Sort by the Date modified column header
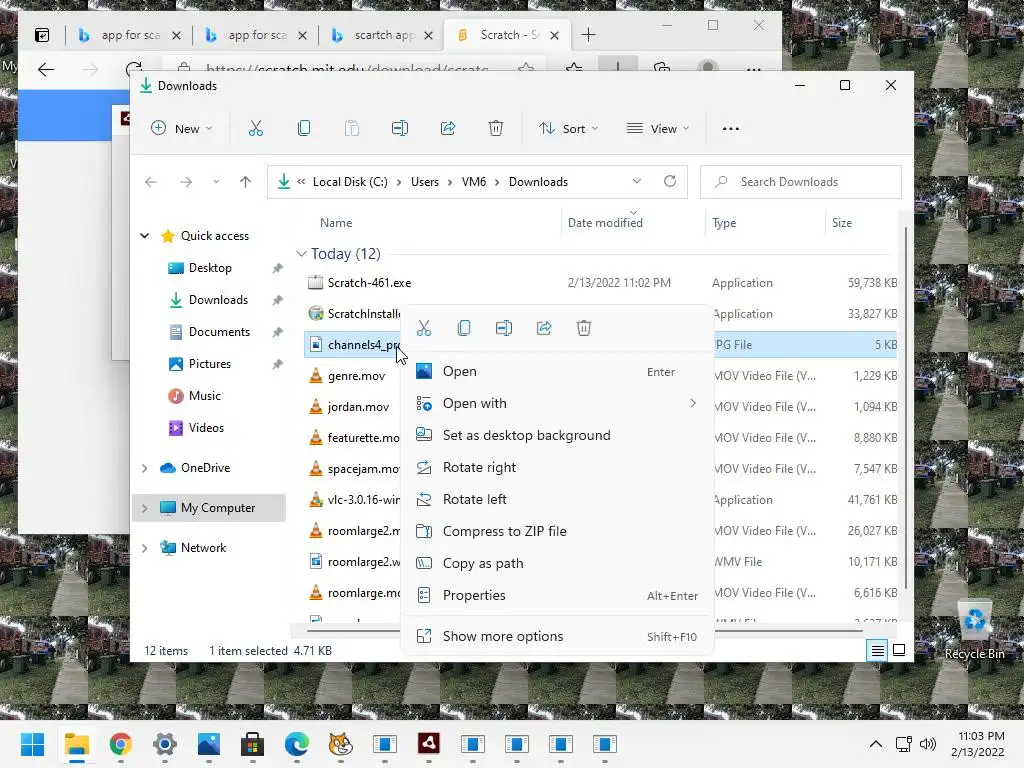The image size is (1024, 768). tap(605, 223)
